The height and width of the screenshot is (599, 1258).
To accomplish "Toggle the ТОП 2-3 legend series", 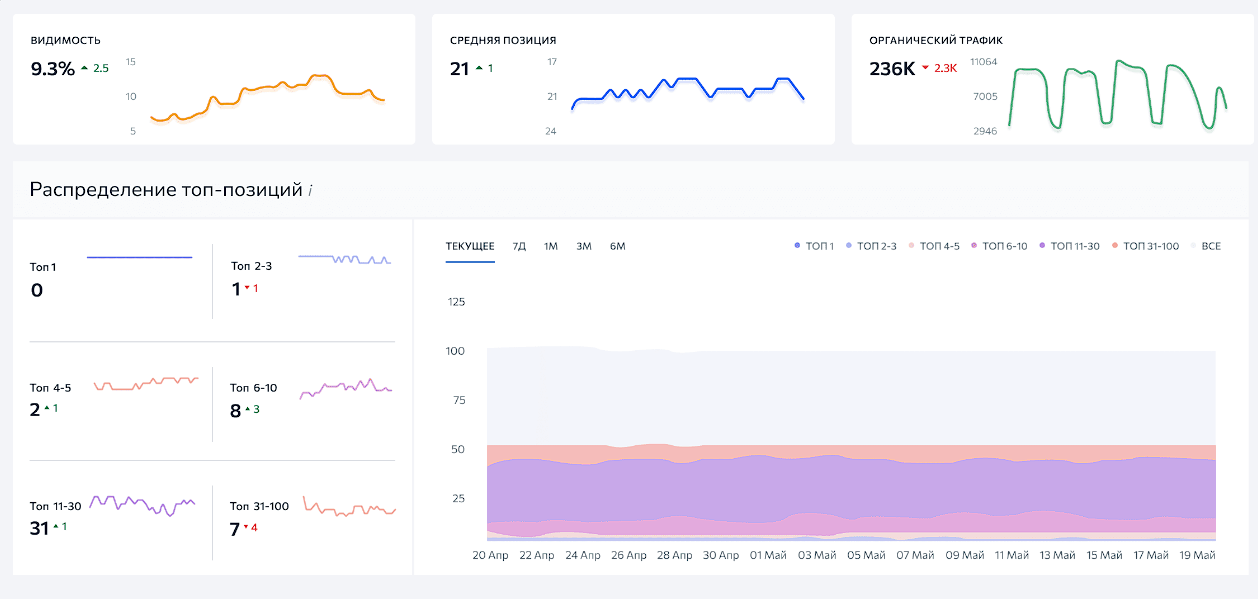I will point(871,246).
